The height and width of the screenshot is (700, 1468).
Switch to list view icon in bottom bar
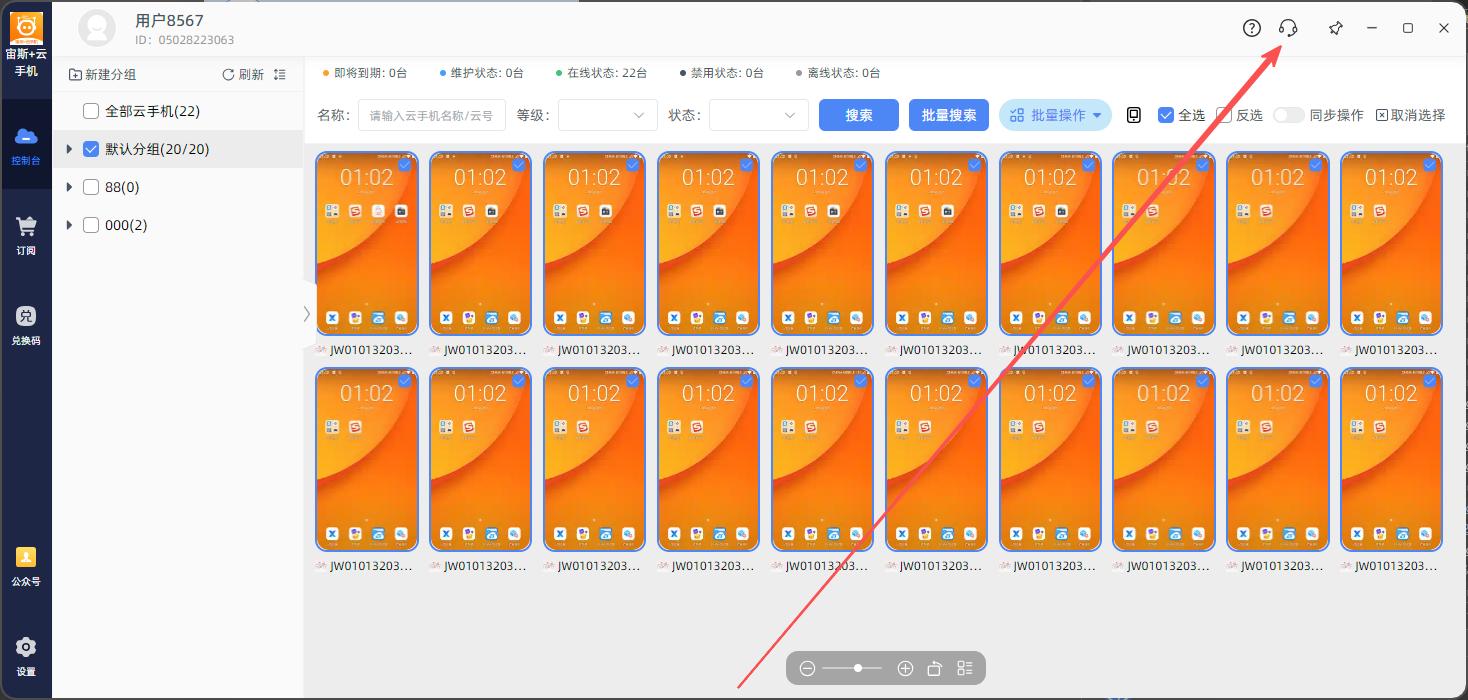coord(965,668)
